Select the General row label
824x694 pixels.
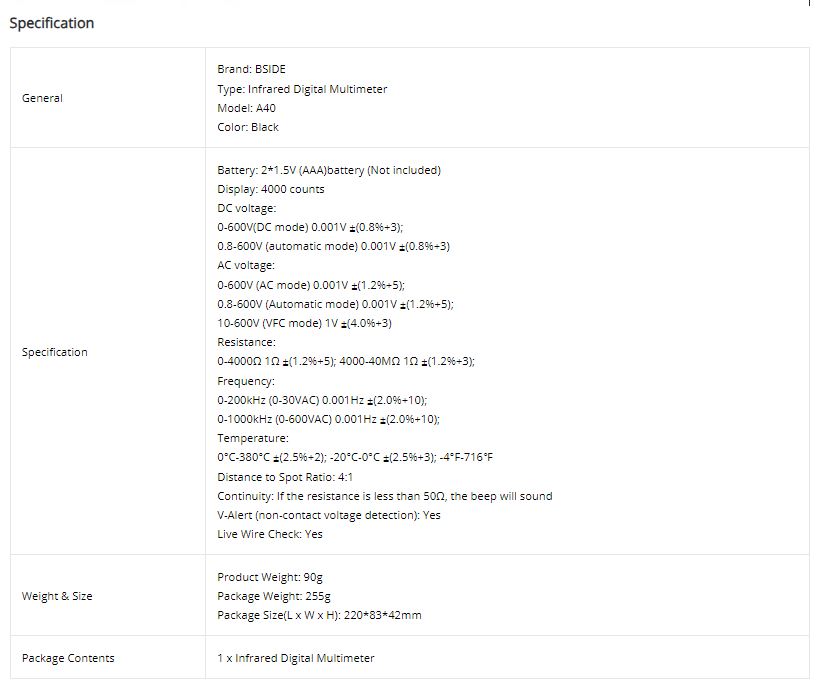click(x=42, y=98)
